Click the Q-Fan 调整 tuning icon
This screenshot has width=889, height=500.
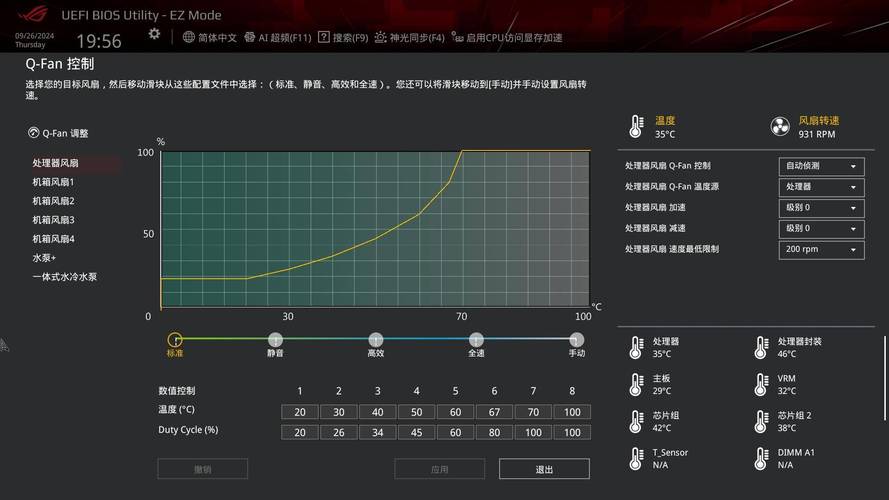pyautogui.click(x=33, y=133)
